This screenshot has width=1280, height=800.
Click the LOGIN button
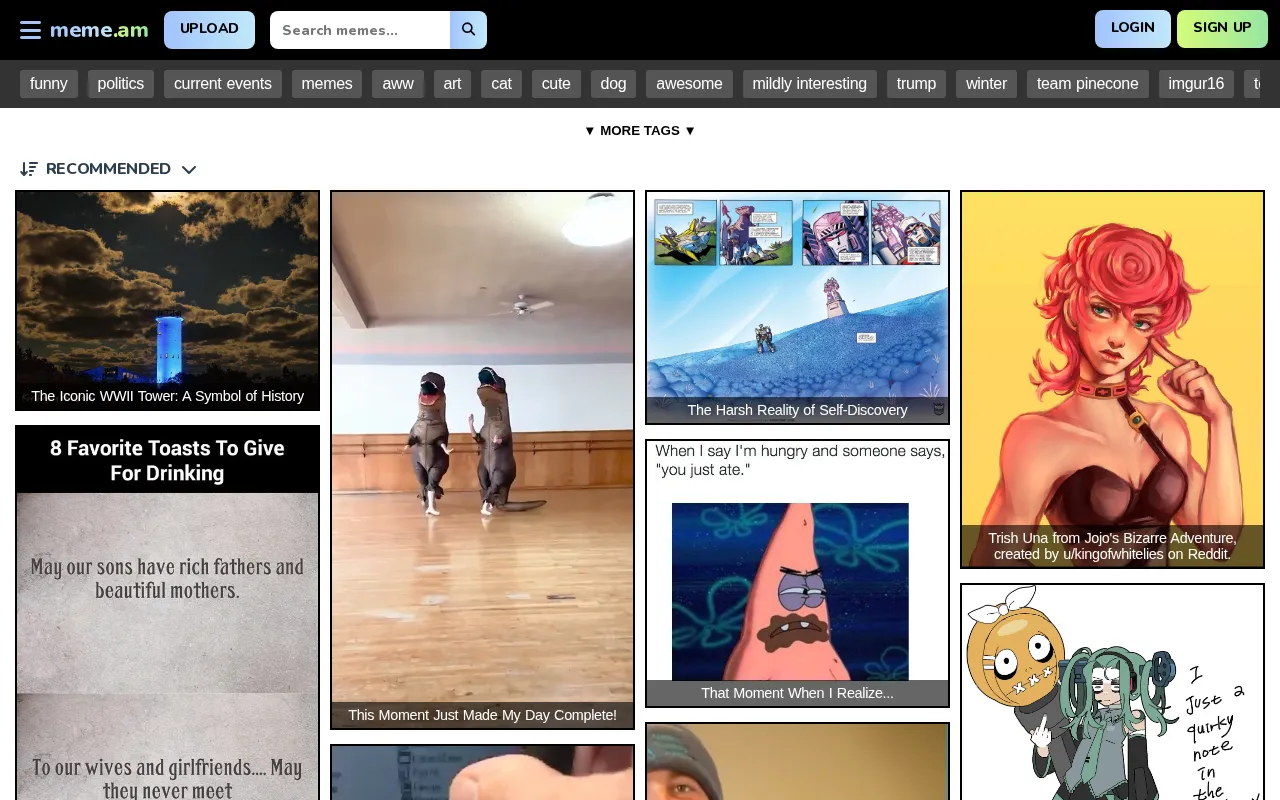[1132, 29]
